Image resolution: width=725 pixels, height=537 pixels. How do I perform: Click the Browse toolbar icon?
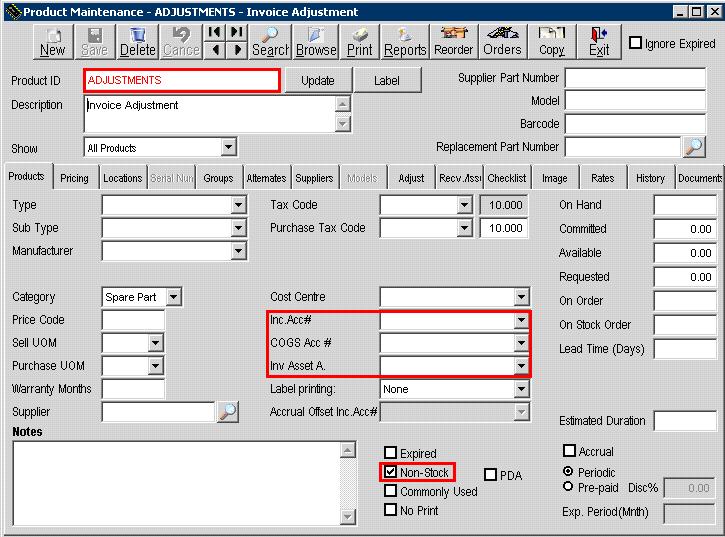coord(316,41)
